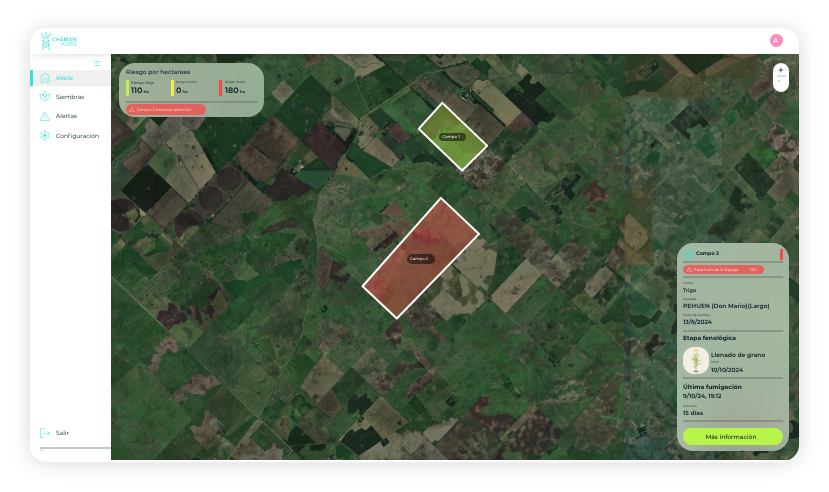Click the Chaman Agro logo
The height and width of the screenshot is (492, 829).
(58, 41)
